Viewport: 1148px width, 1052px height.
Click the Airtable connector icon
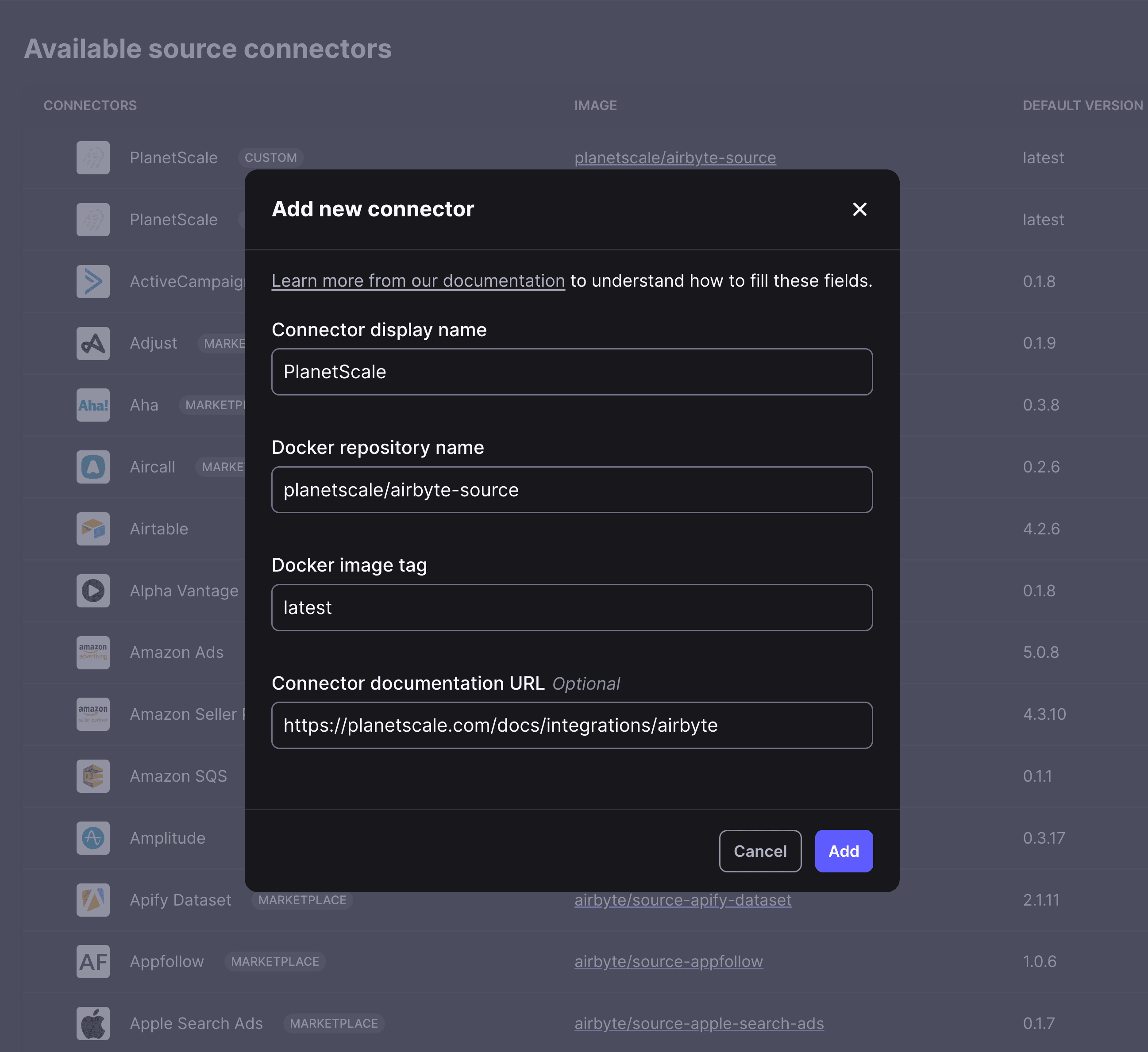(x=93, y=529)
